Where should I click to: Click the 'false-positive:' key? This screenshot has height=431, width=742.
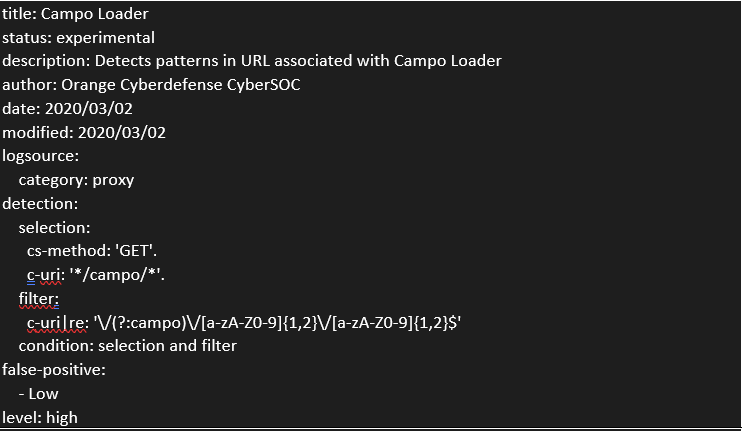click(53, 370)
